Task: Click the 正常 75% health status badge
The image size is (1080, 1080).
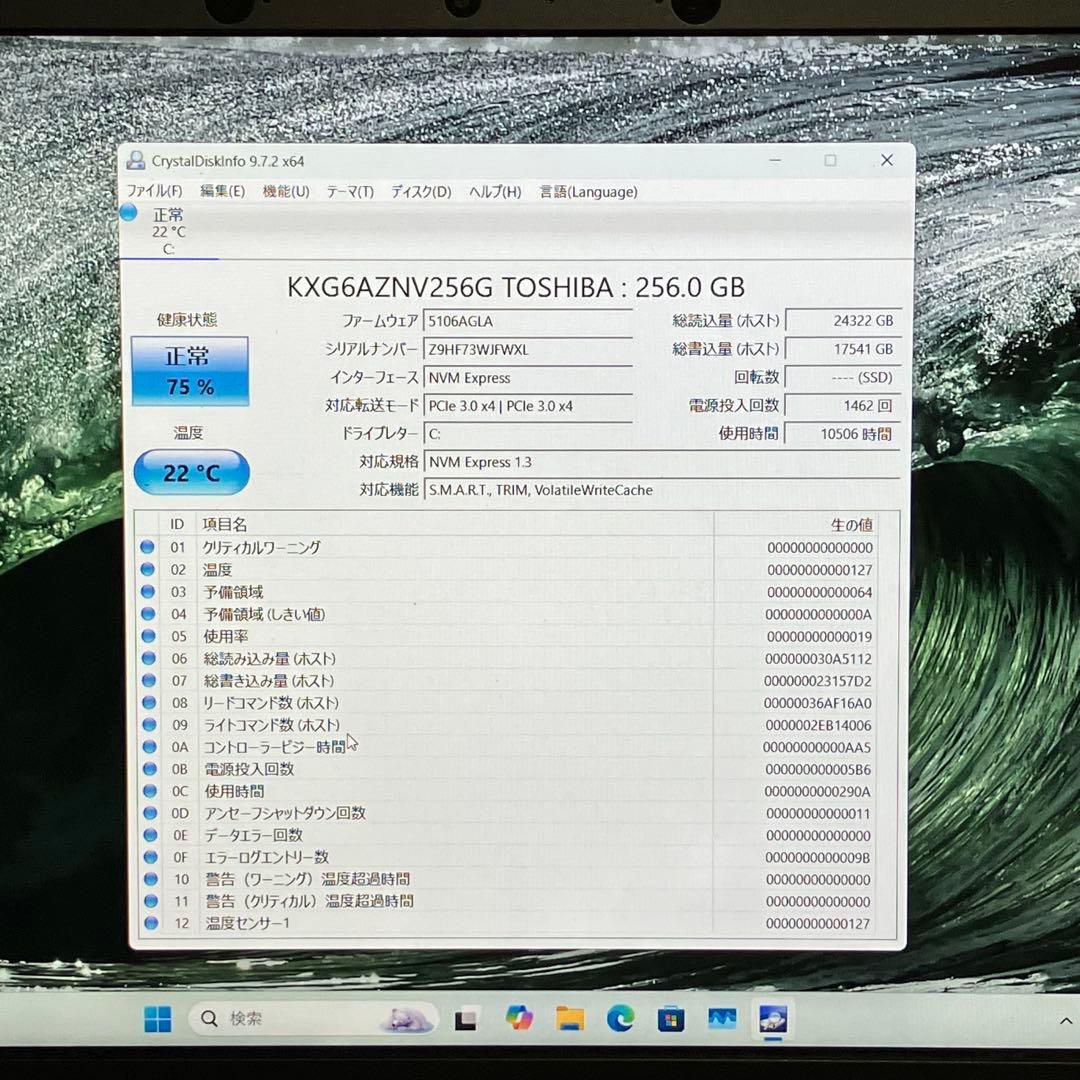Action: [190, 371]
